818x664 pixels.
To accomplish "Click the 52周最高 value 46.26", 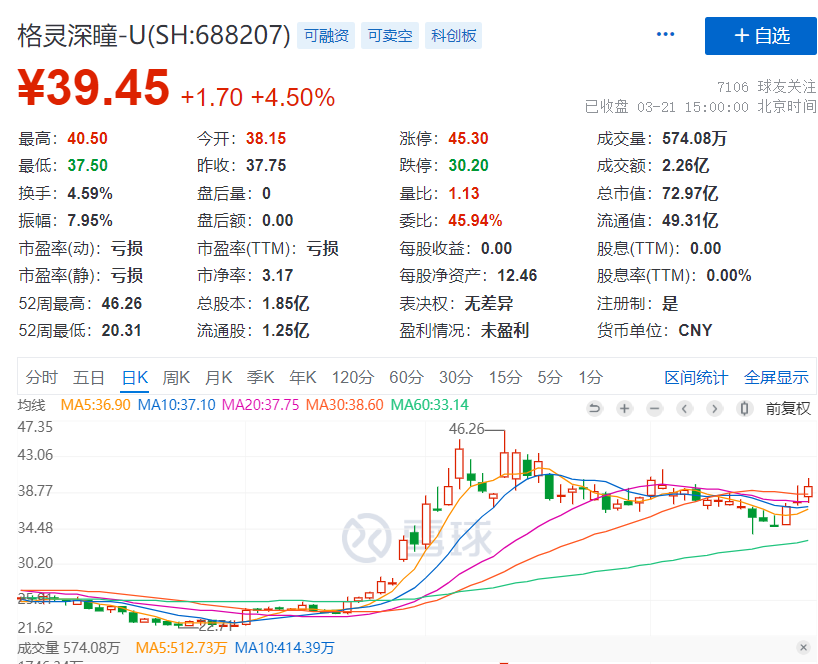I will click(122, 303).
